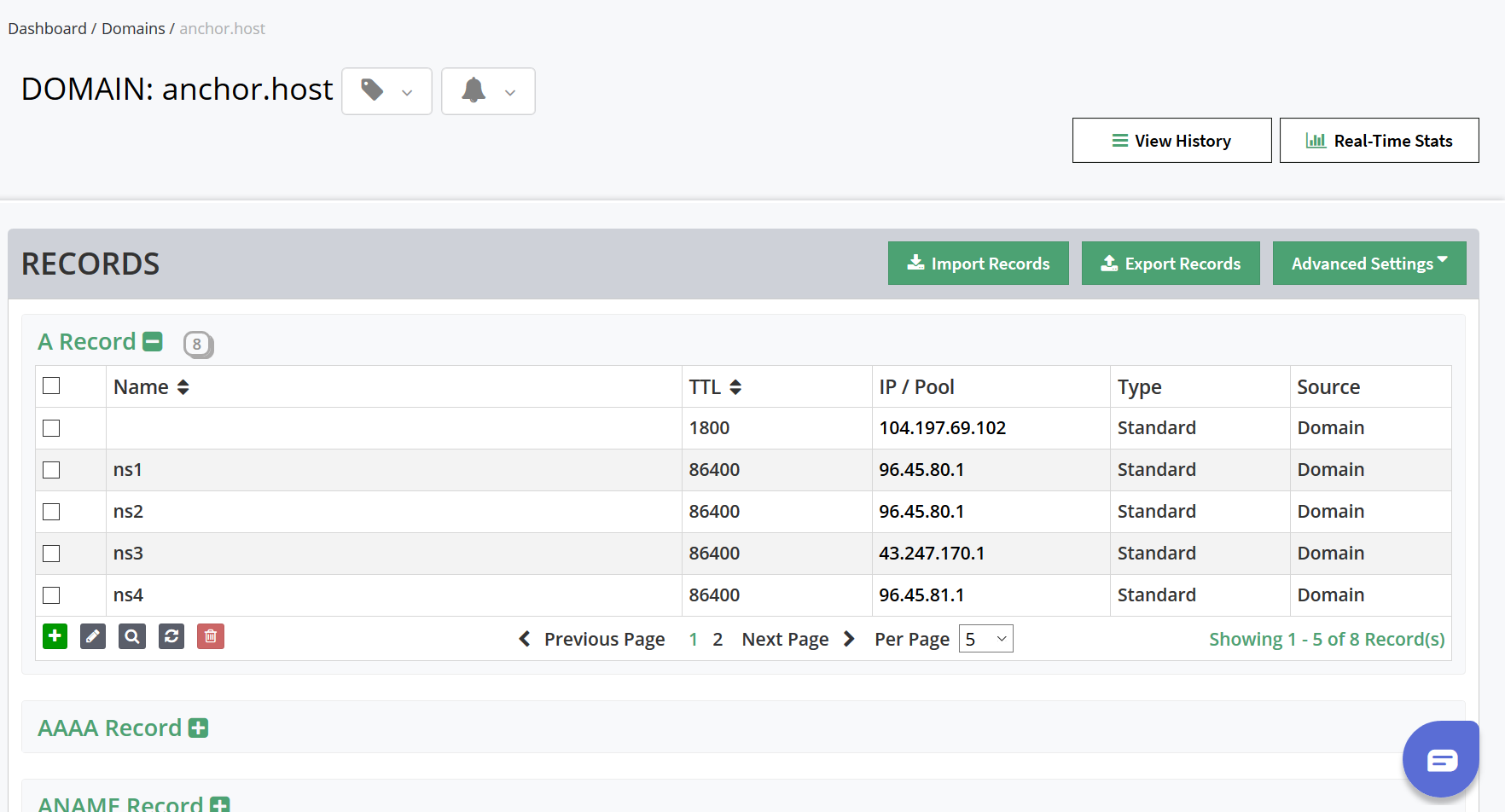This screenshot has width=1505, height=812.
Task: Click Import Records
Action: tap(978, 264)
